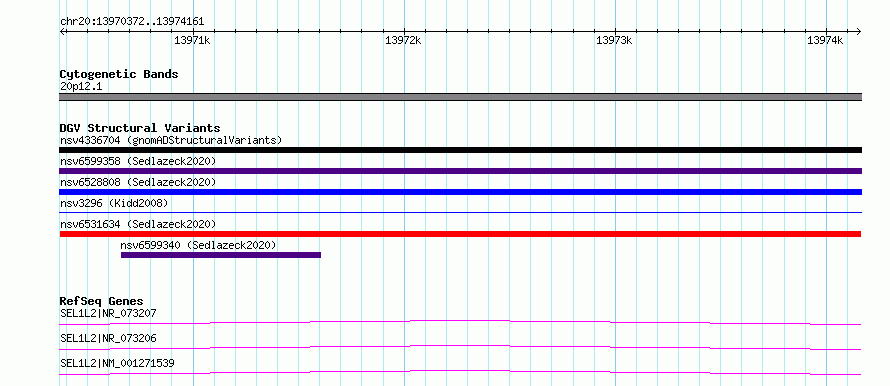Open the nsv6531634 (Sedlazeck2020) label
Viewport: 890px width, 386px height.
click(138, 224)
